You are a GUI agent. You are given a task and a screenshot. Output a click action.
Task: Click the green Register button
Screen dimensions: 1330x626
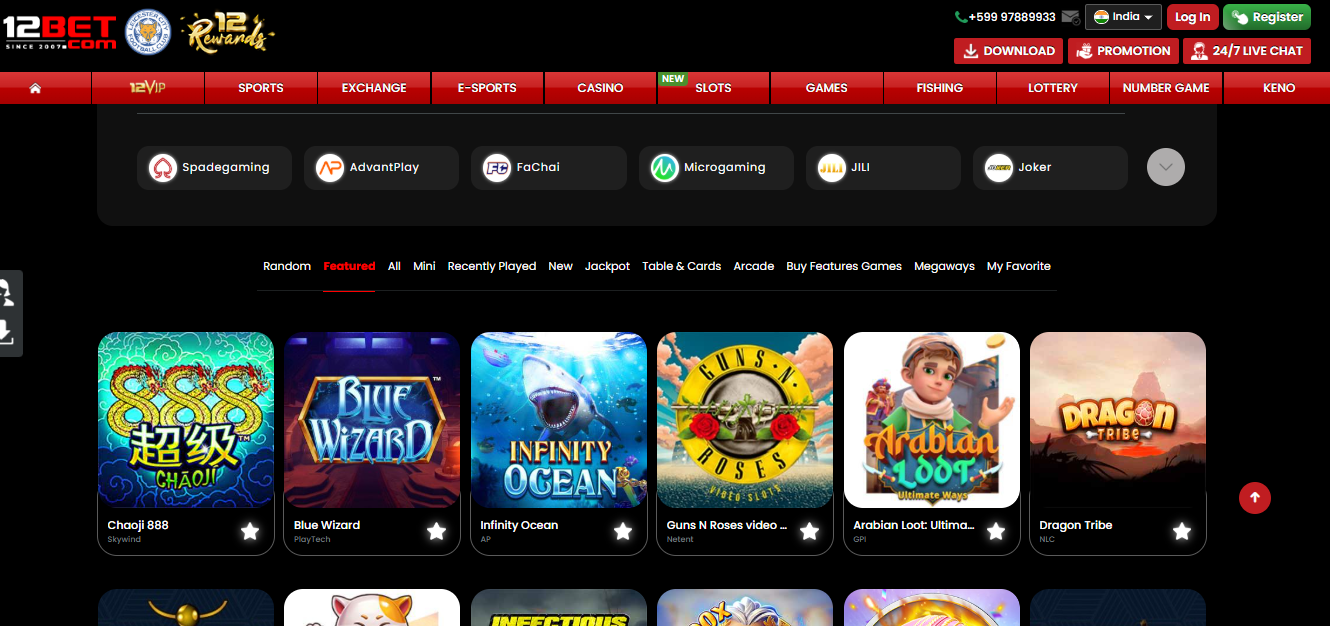tap(1266, 17)
